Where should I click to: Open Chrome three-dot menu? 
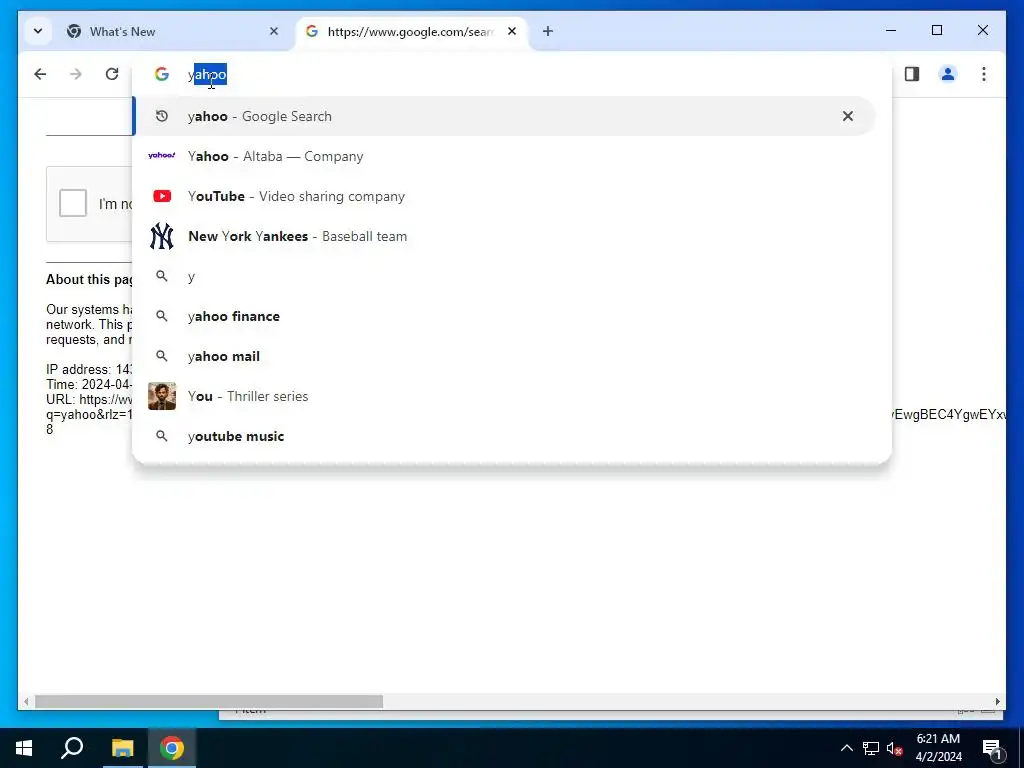pos(984,74)
